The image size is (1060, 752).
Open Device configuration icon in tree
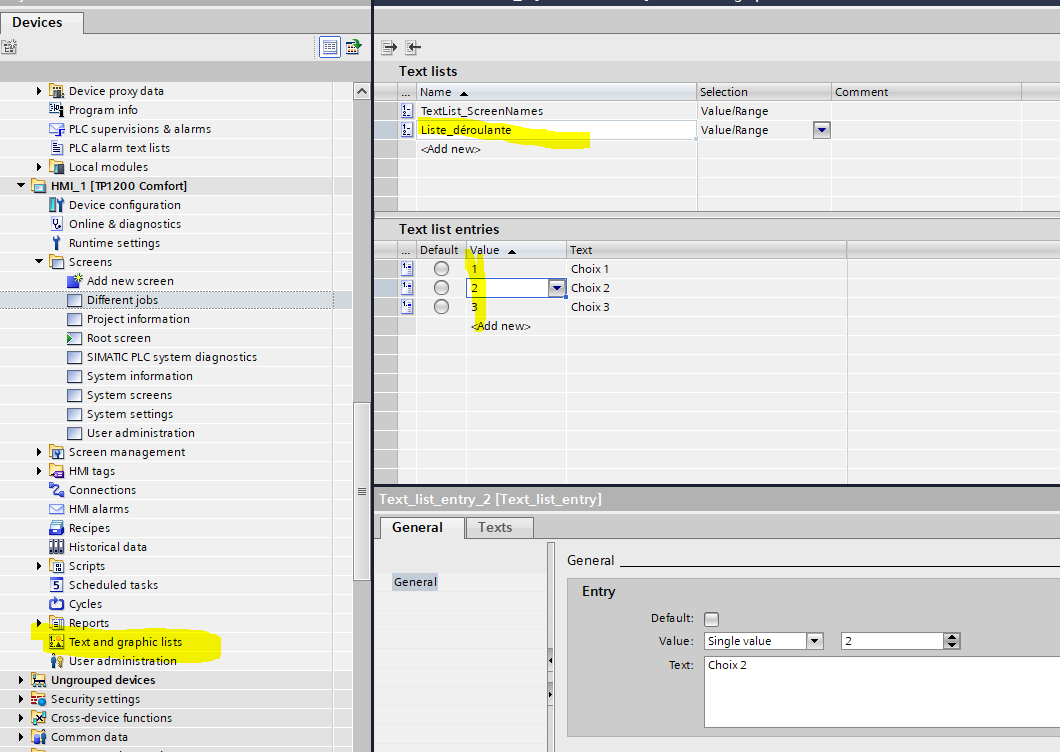click(57, 205)
